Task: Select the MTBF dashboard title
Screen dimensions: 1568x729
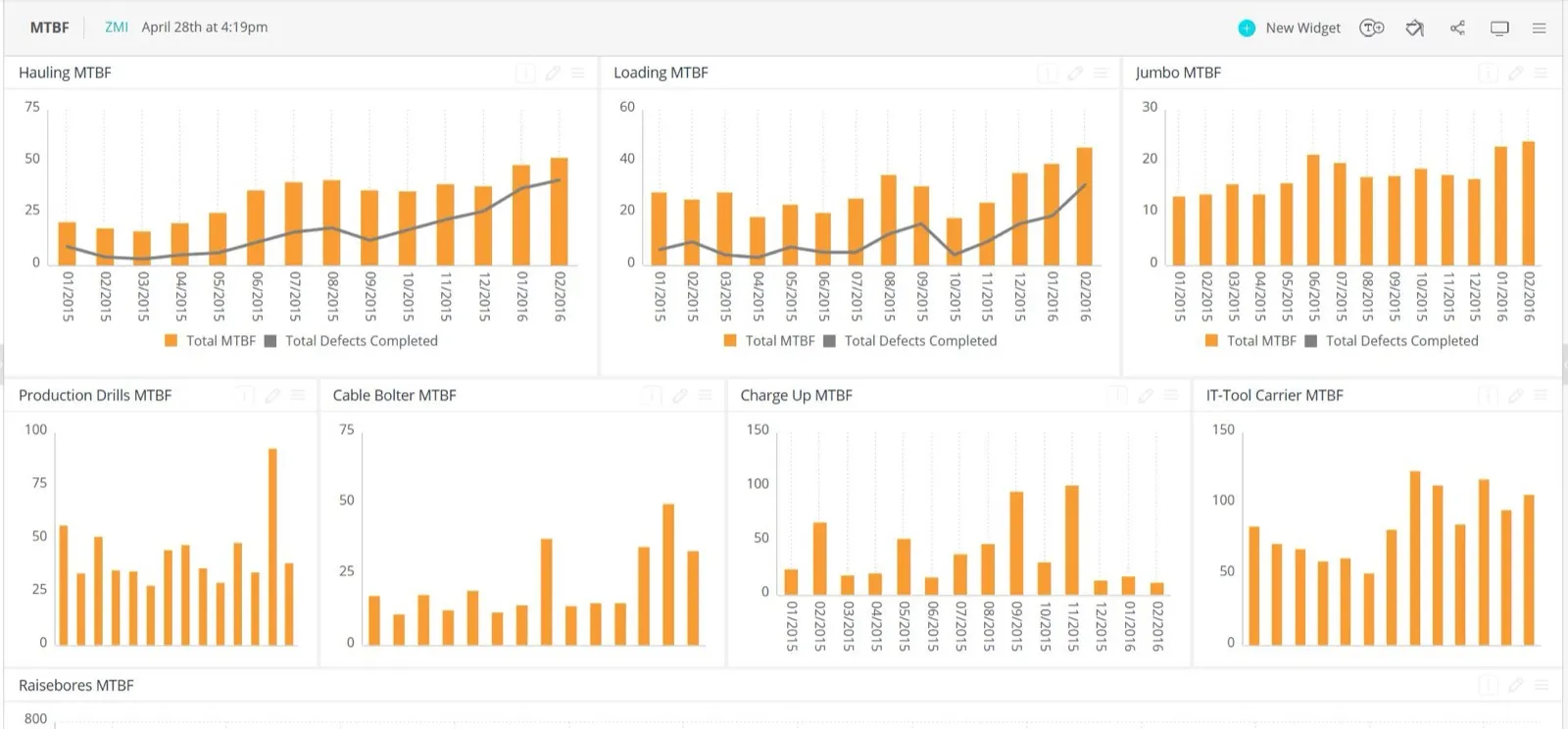Action: 50,27
